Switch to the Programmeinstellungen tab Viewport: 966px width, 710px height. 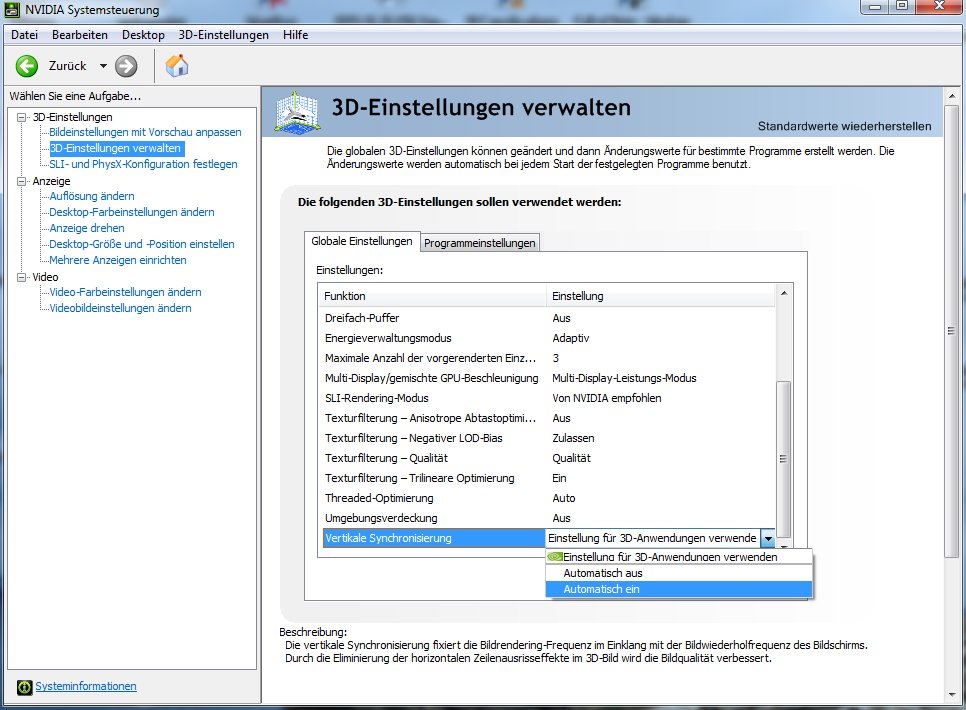click(x=479, y=243)
